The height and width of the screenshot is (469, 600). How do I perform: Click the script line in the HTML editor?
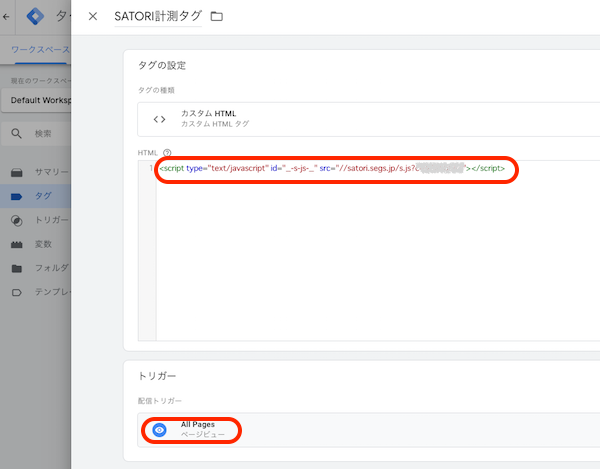pos(332,168)
